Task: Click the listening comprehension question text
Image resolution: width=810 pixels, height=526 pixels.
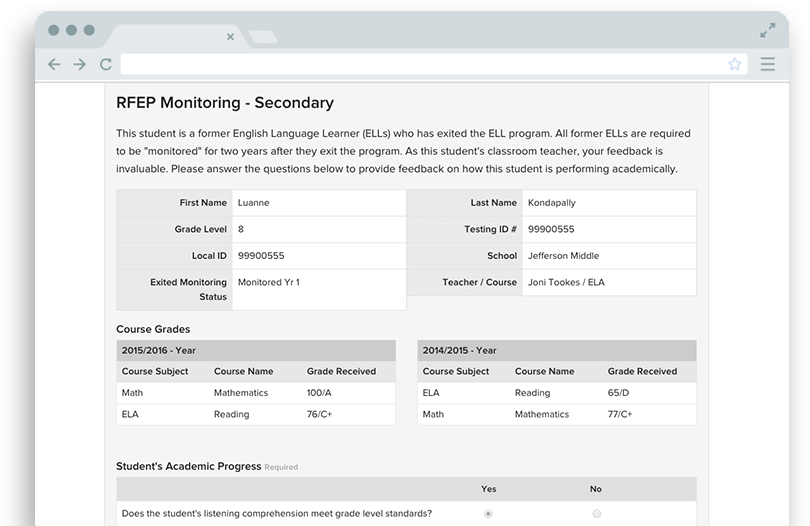Action: [276, 514]
